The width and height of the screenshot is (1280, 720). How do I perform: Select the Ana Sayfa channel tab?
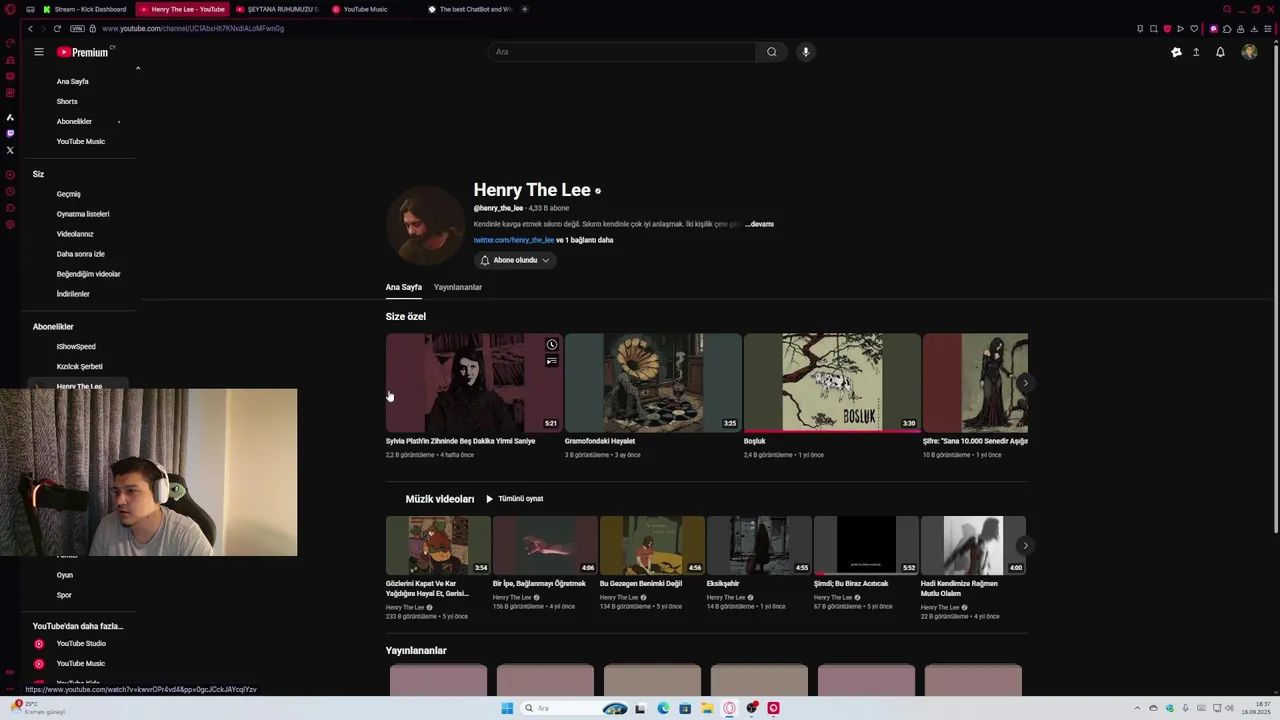pos(404,287)
